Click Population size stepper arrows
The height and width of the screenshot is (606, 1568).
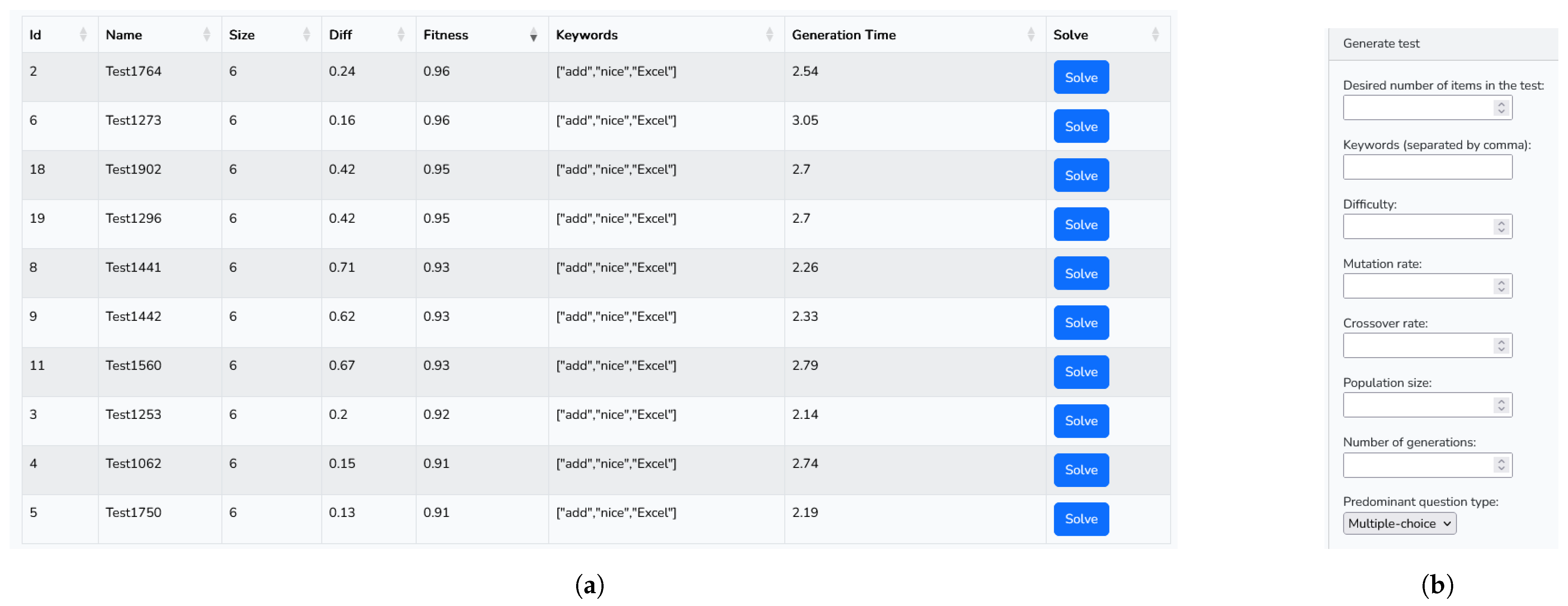pos(1501,405)
